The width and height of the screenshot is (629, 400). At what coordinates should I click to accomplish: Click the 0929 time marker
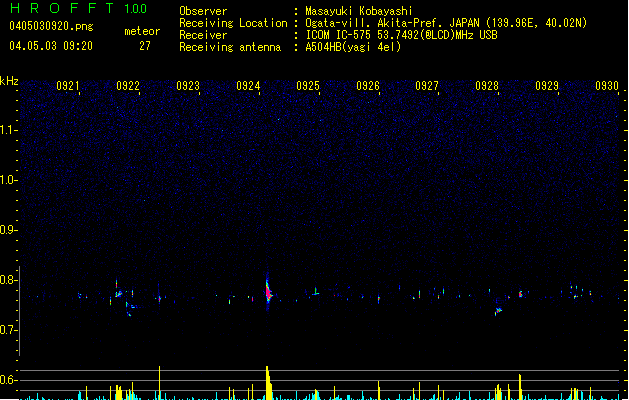547,86
